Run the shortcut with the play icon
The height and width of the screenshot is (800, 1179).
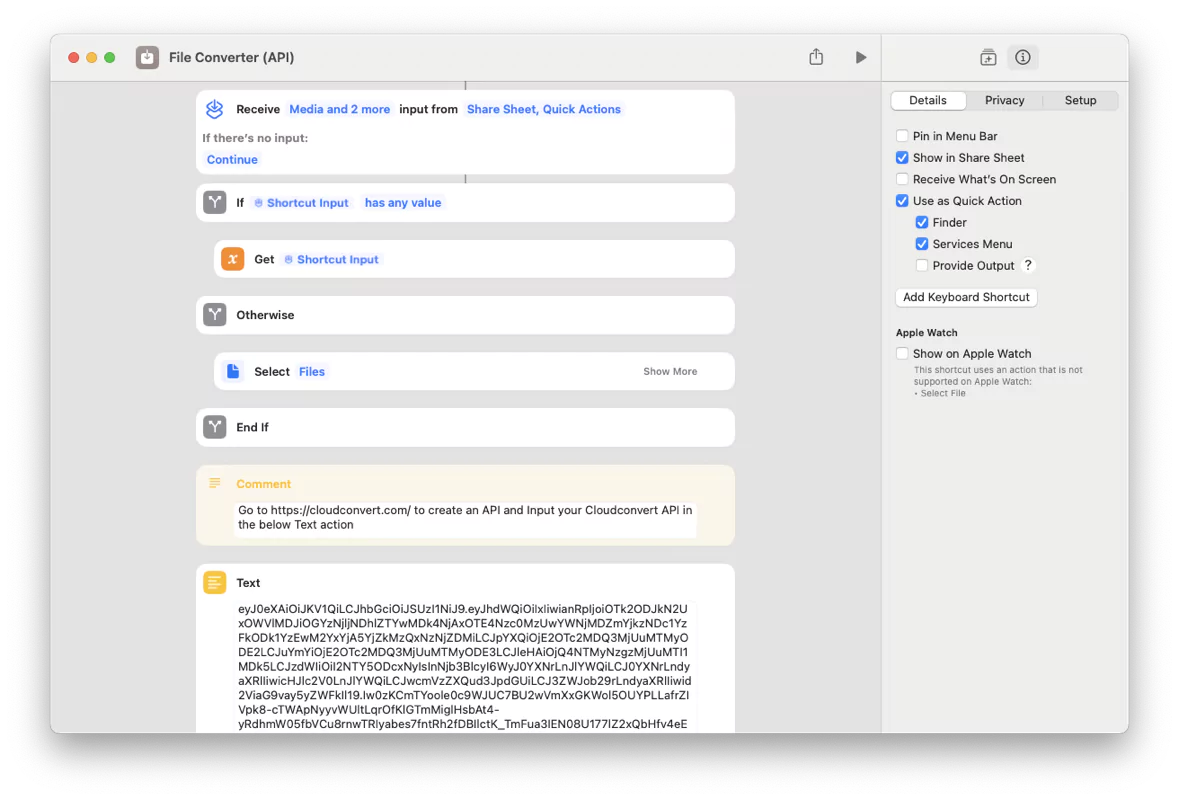tap(860, 57)
